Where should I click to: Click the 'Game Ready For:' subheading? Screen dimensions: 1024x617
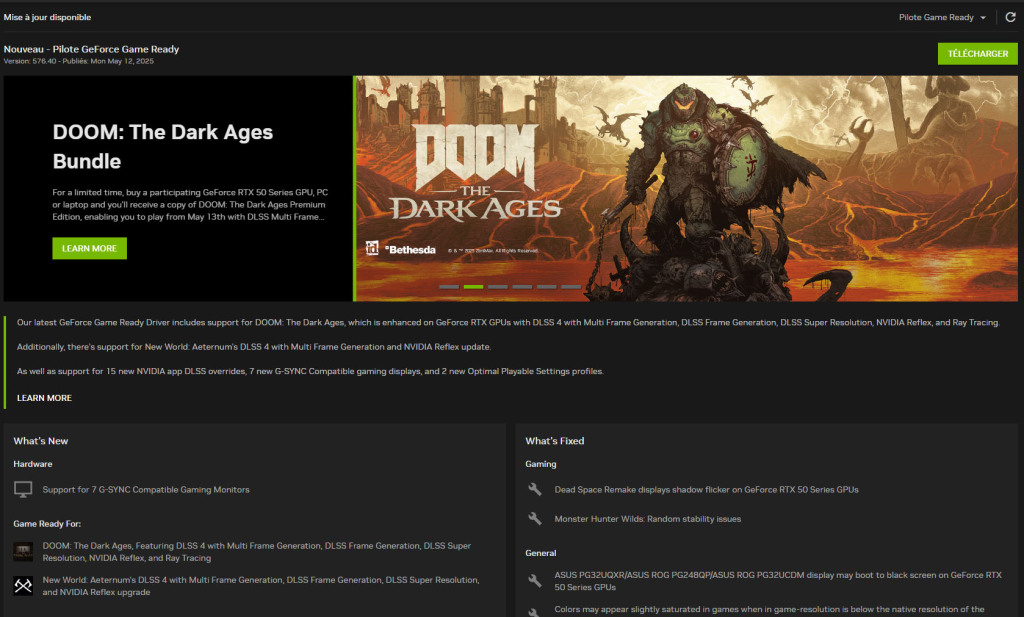(x=47, y=524)
